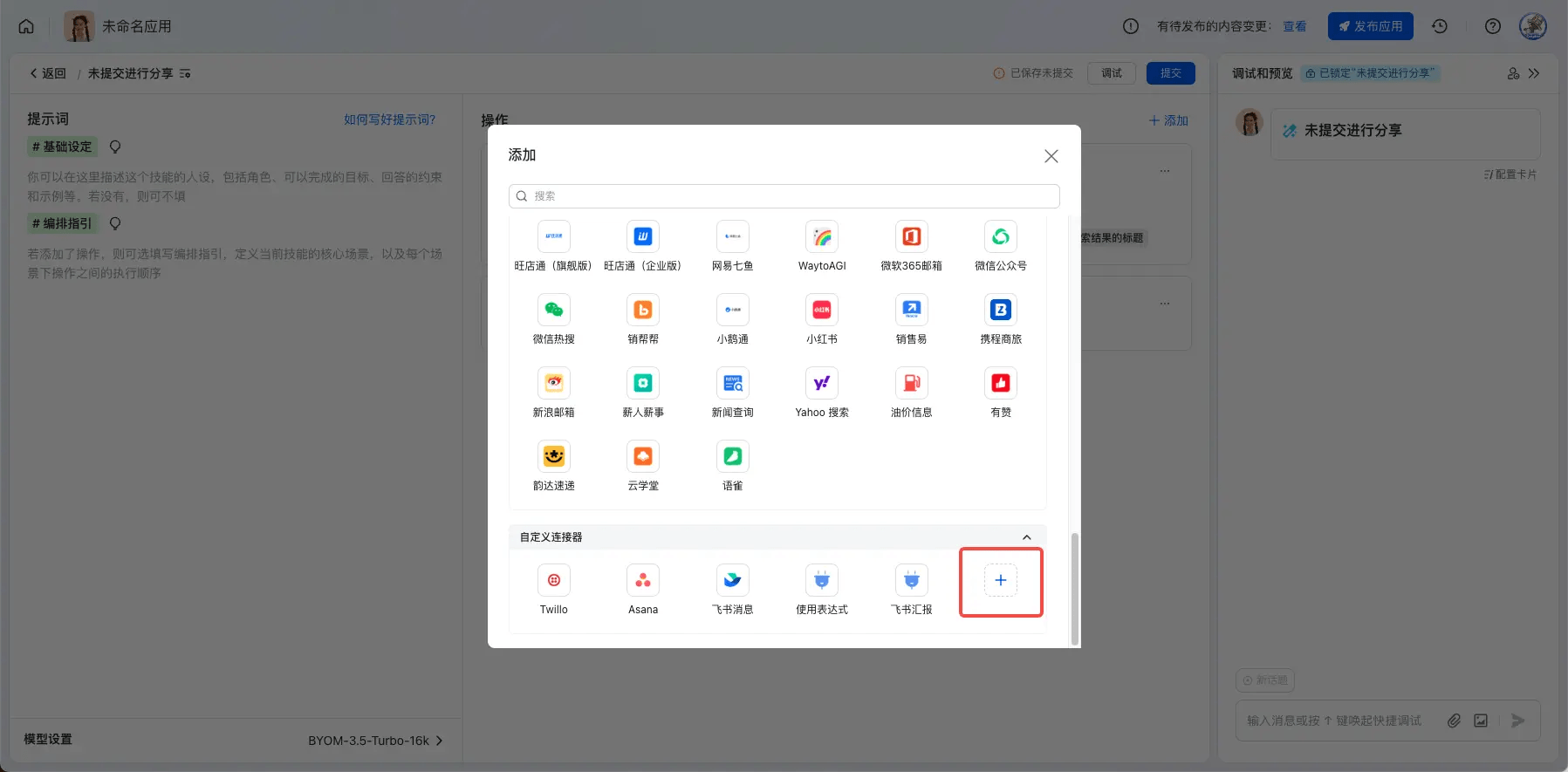This screenshot has width=1568, height=772.
Task: Open the 云学堂 connector
Action: (x=643, y=456)
